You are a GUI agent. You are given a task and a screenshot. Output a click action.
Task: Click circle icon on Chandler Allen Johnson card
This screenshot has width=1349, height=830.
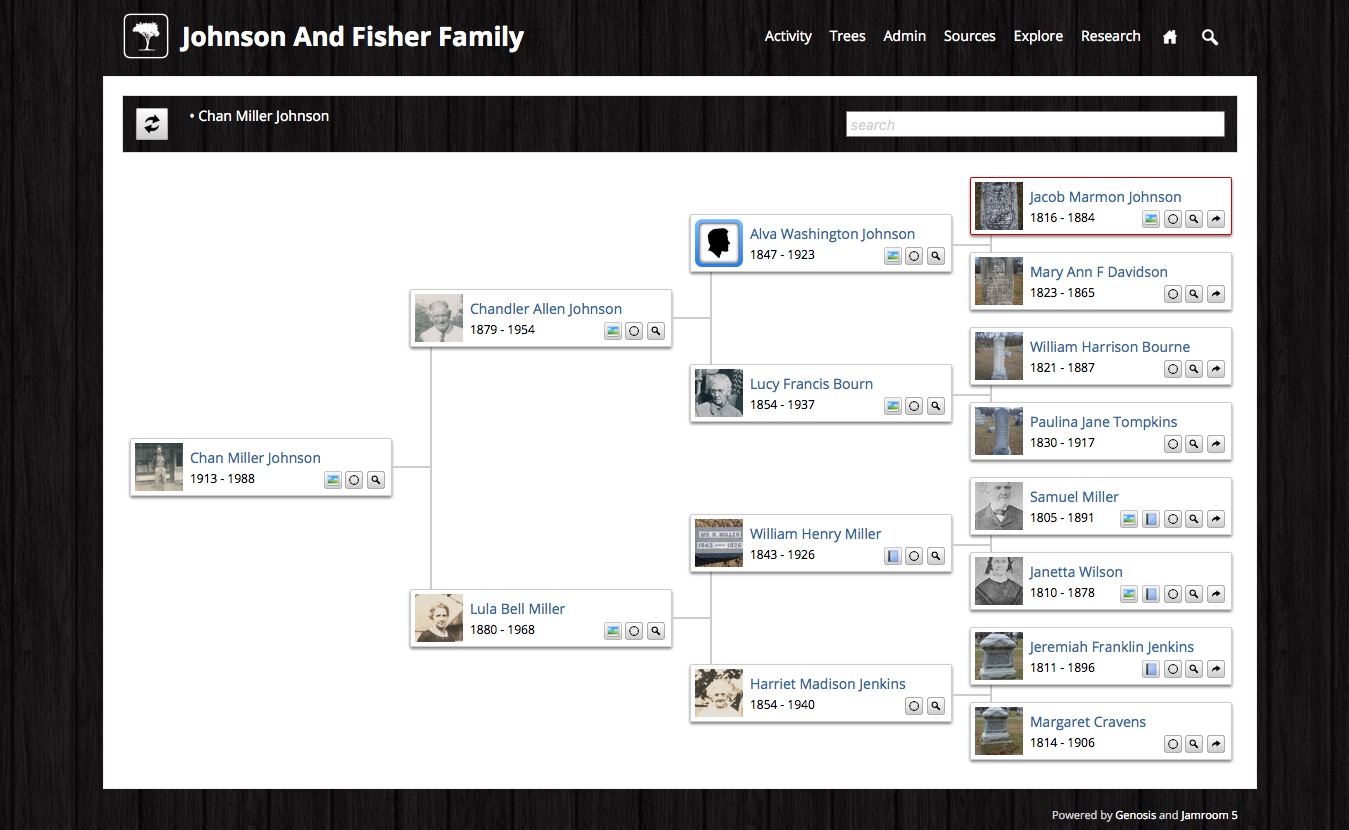pyautogui.click(x=634, y=331)
